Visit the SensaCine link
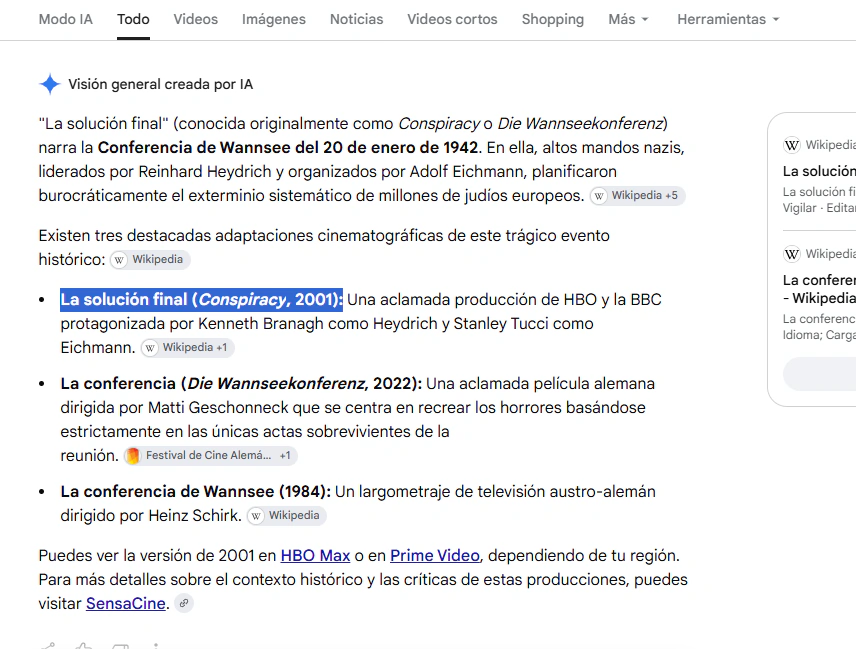The width and height of the screenshot is (856, 649). tap(126, 603)
